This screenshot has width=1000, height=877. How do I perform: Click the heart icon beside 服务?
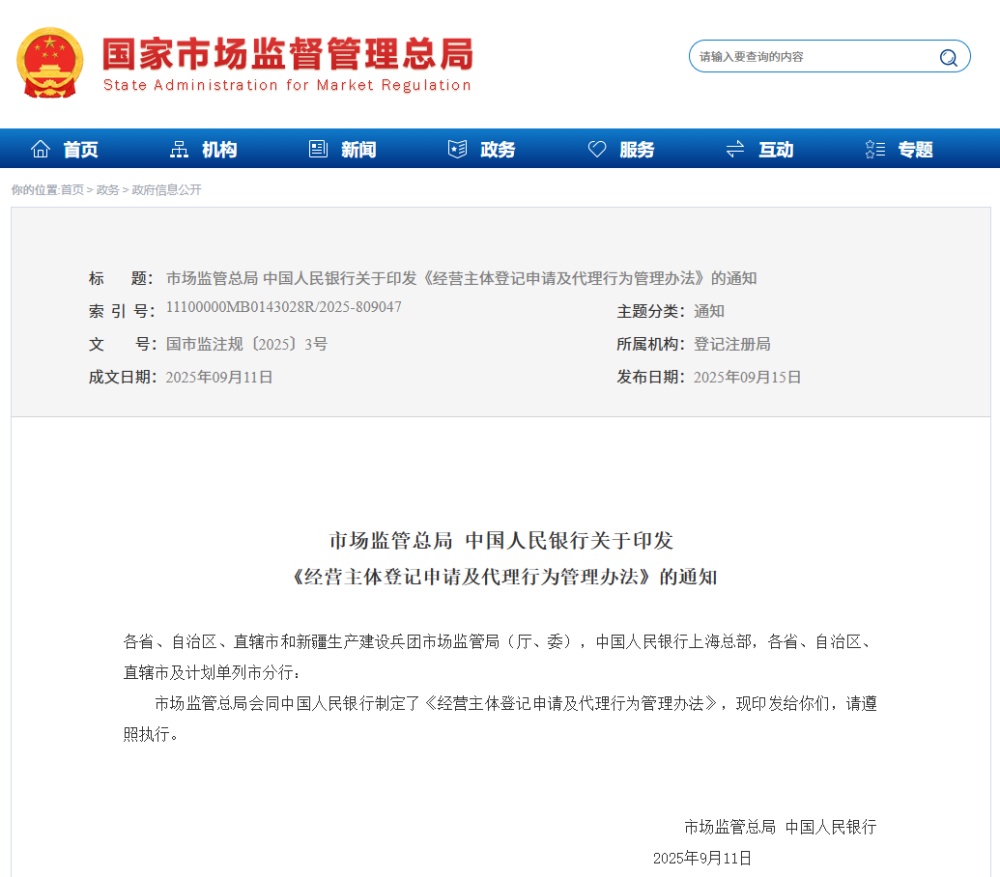point(597,149)
